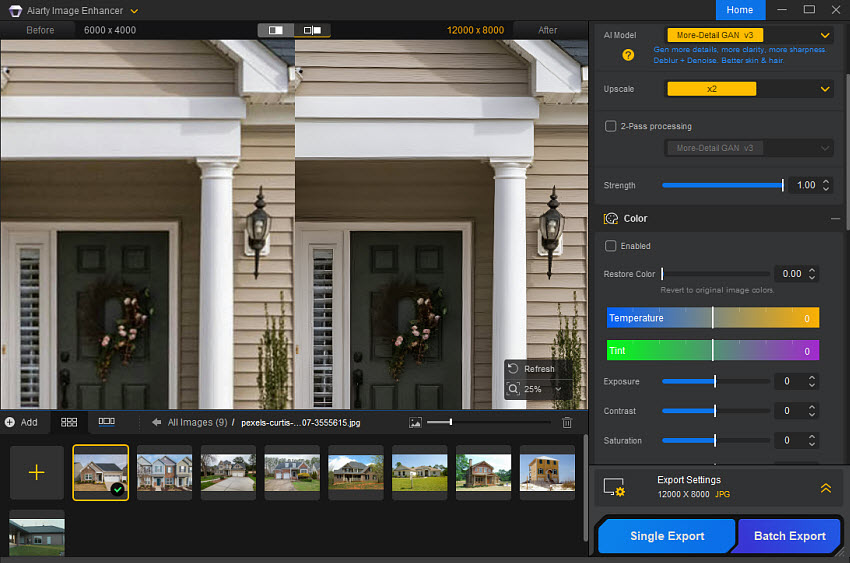Select the third thumbnail with driveway

228,473
